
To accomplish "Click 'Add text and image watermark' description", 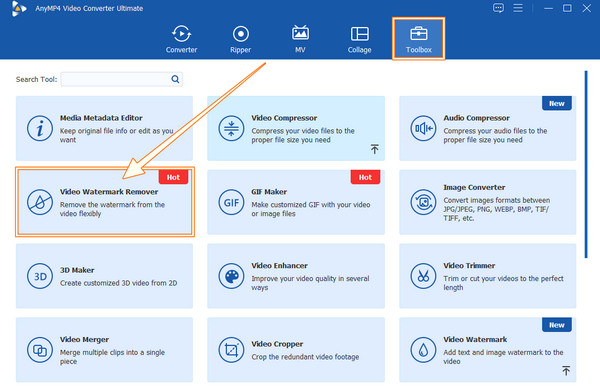I will pos(503,357).
